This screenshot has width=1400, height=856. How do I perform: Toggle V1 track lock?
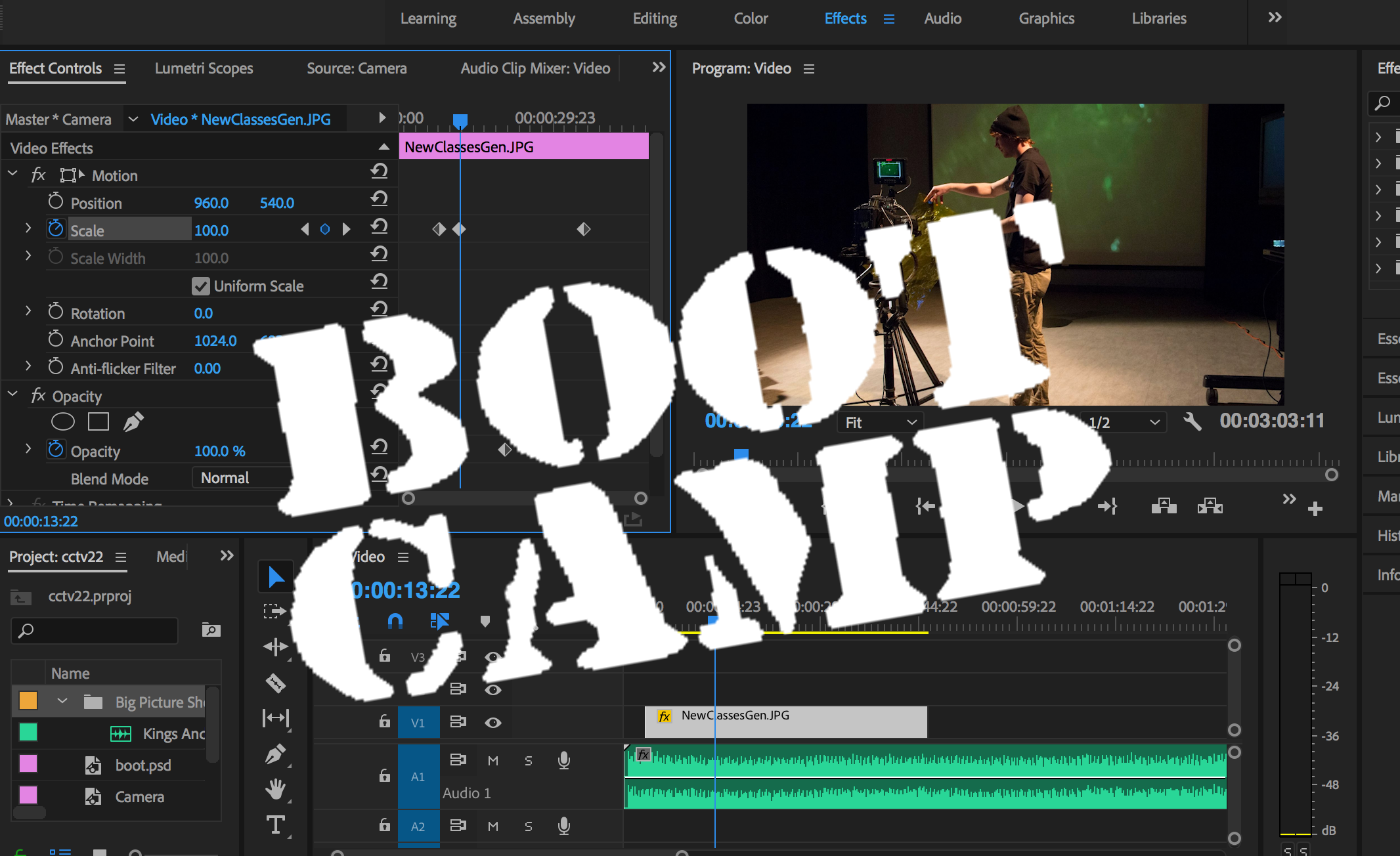point(385,721)
